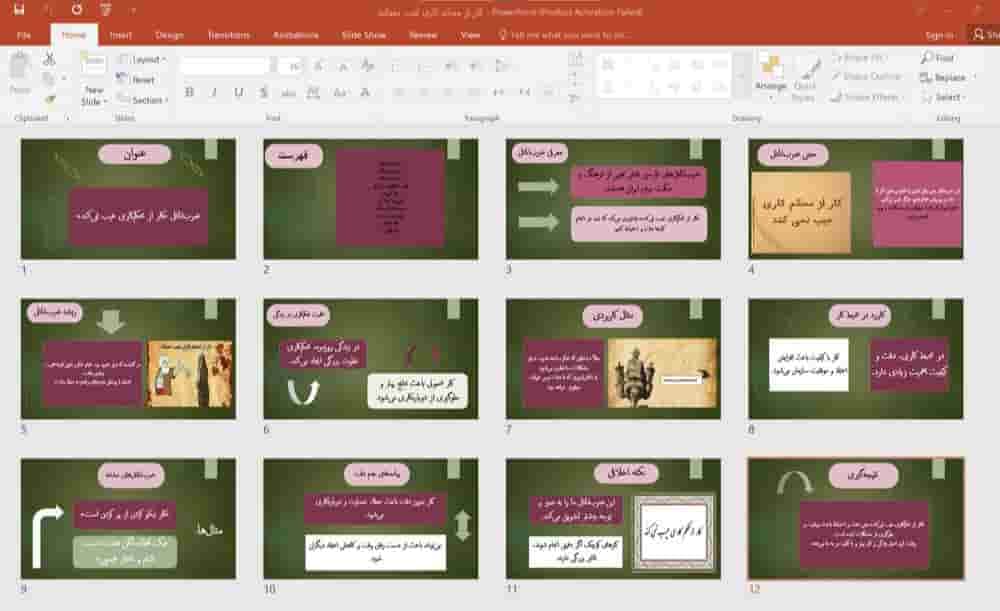Click the Share person icon
Image resolution: width=1000 pixels, height=611 pixels.
point(979,34)
